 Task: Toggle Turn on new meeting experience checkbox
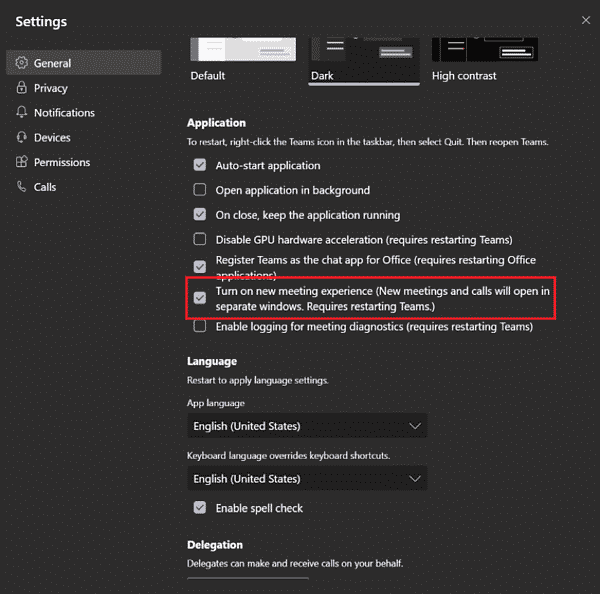(x=200, y=298)
